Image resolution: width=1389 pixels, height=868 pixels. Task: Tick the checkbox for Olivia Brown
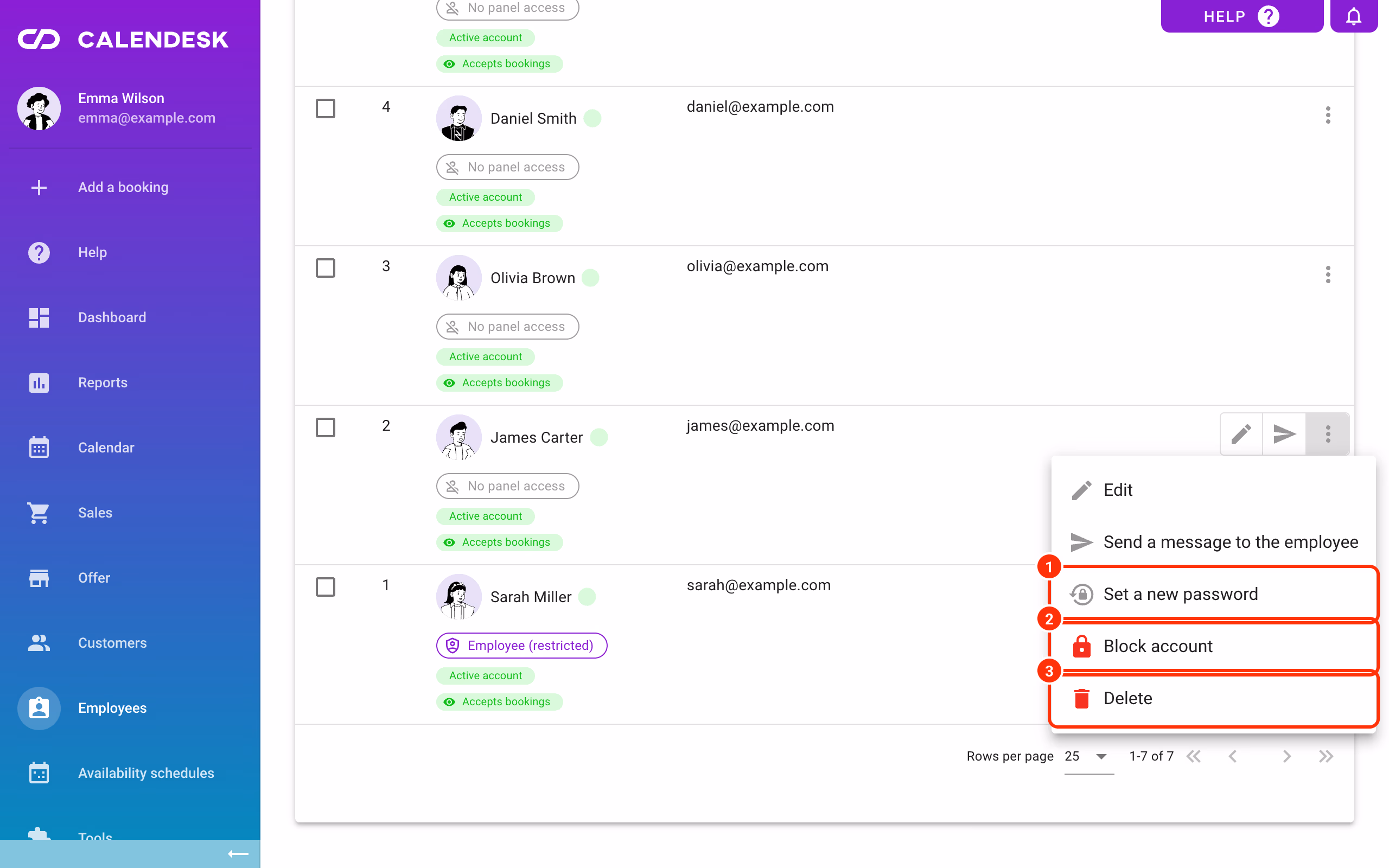[x=326, y=268]
